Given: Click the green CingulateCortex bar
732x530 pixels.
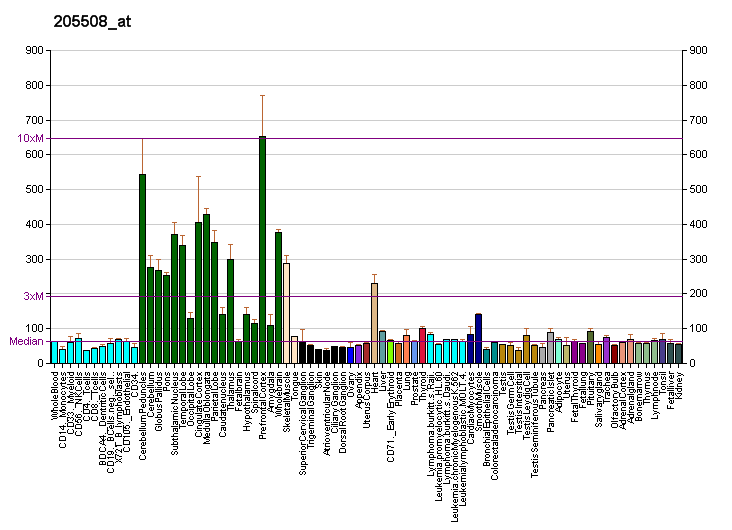Looking at the screenshot, I should coord(198,293).
